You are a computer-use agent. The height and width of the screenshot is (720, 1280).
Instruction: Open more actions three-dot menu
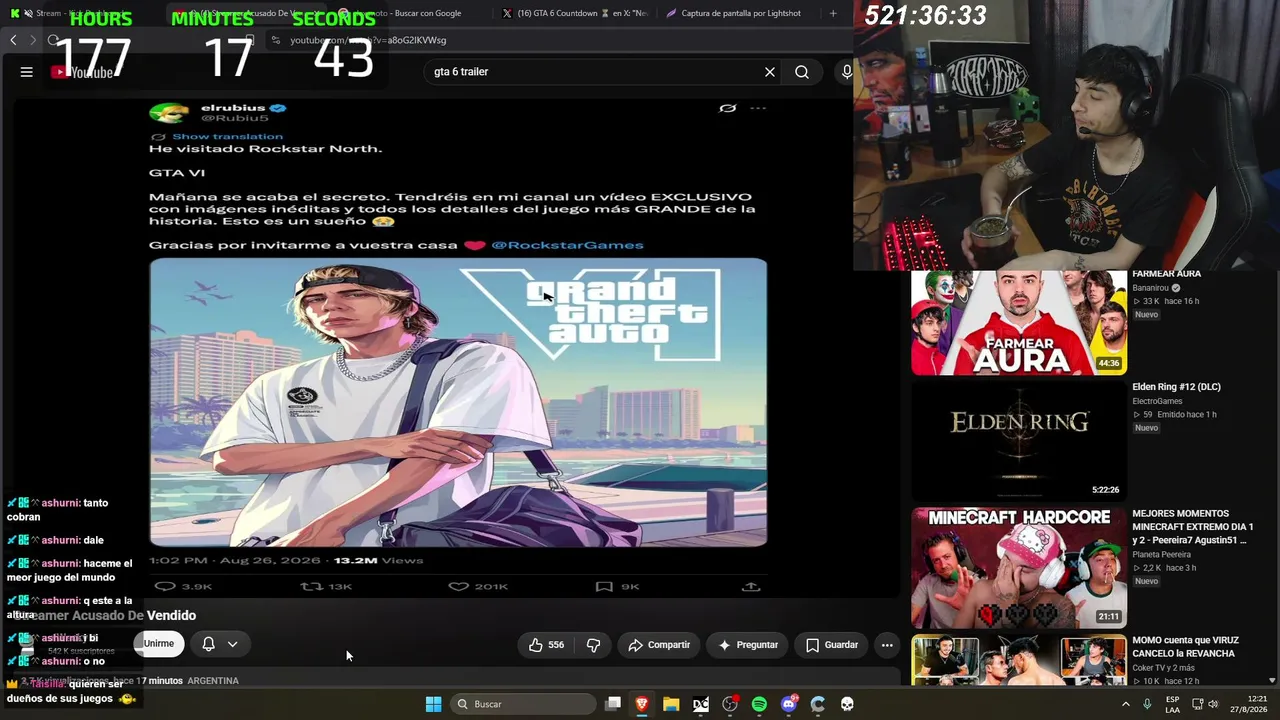pos(887,645)
